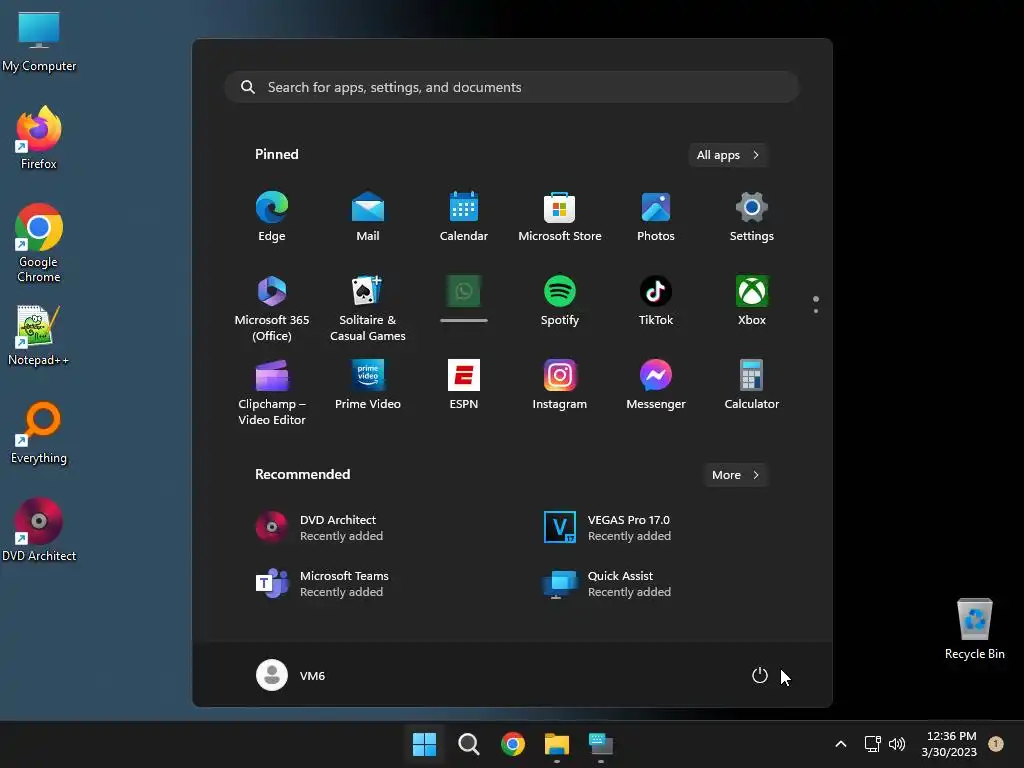The height and width of the screenshot is (768, 1024).
Task: Select the Everything desktop shortcut
Action: coord(39,432)
